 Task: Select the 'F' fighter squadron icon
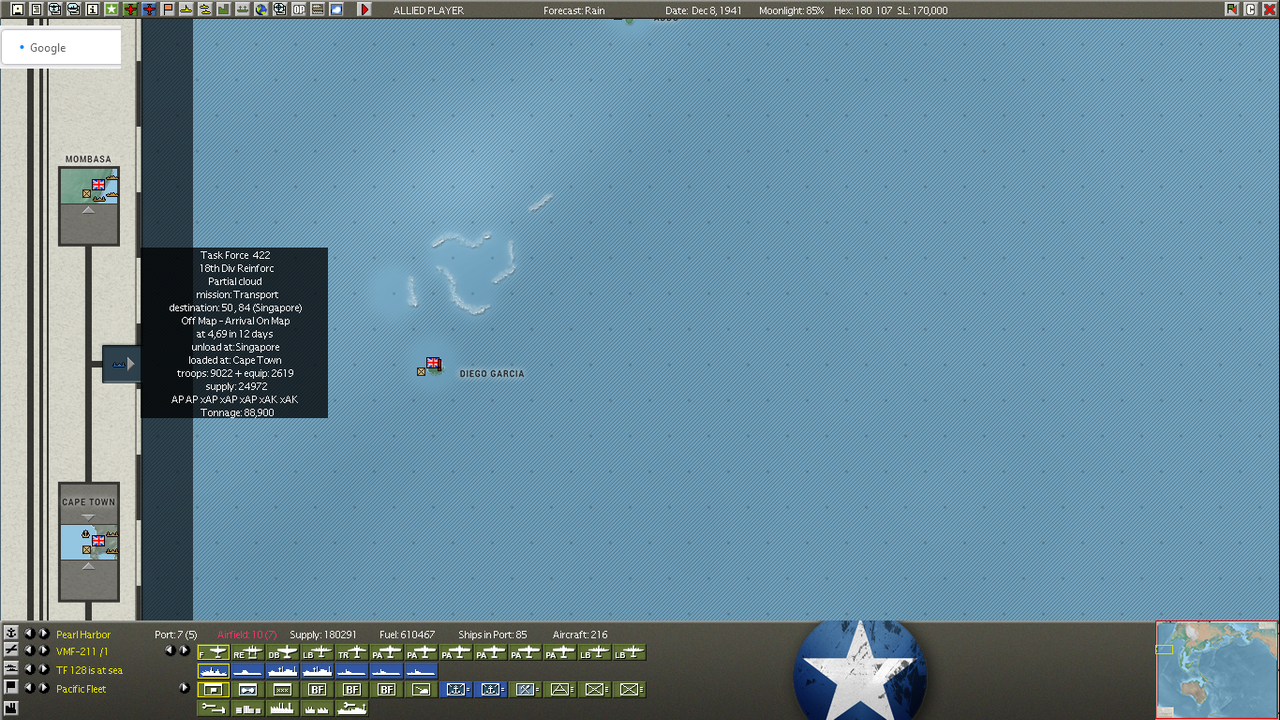[213, 652]
